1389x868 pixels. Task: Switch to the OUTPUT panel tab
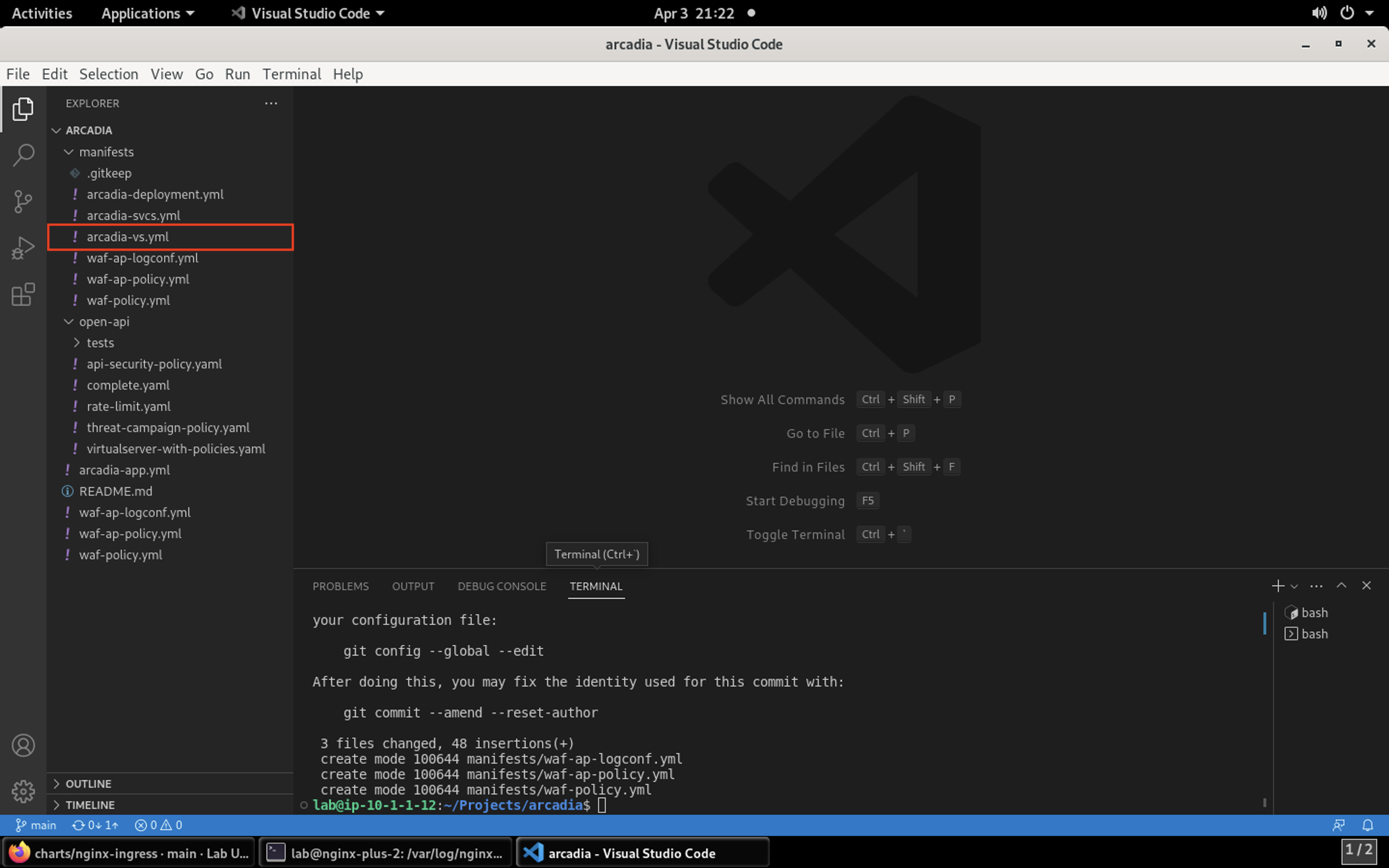click(x=413, y=586)
